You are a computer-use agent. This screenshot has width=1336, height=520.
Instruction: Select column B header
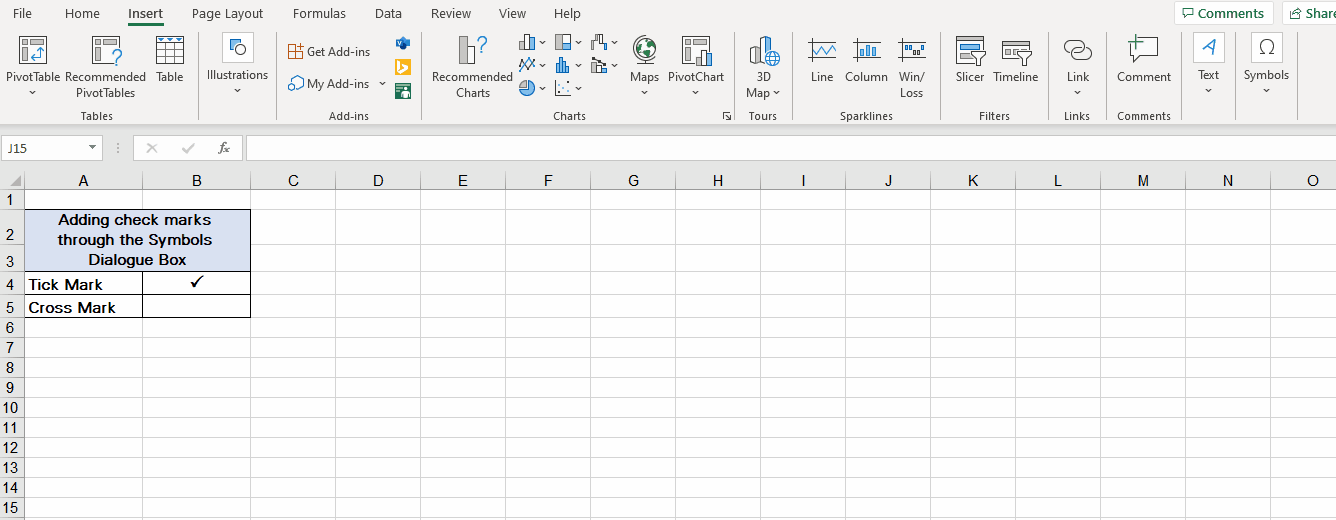[x=197, y=181]
